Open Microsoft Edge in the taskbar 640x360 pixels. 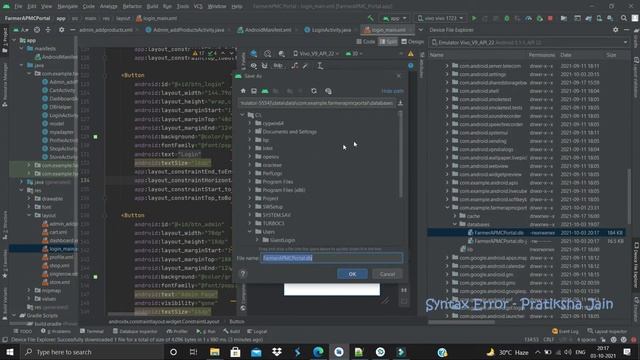(x=318, y=352)
